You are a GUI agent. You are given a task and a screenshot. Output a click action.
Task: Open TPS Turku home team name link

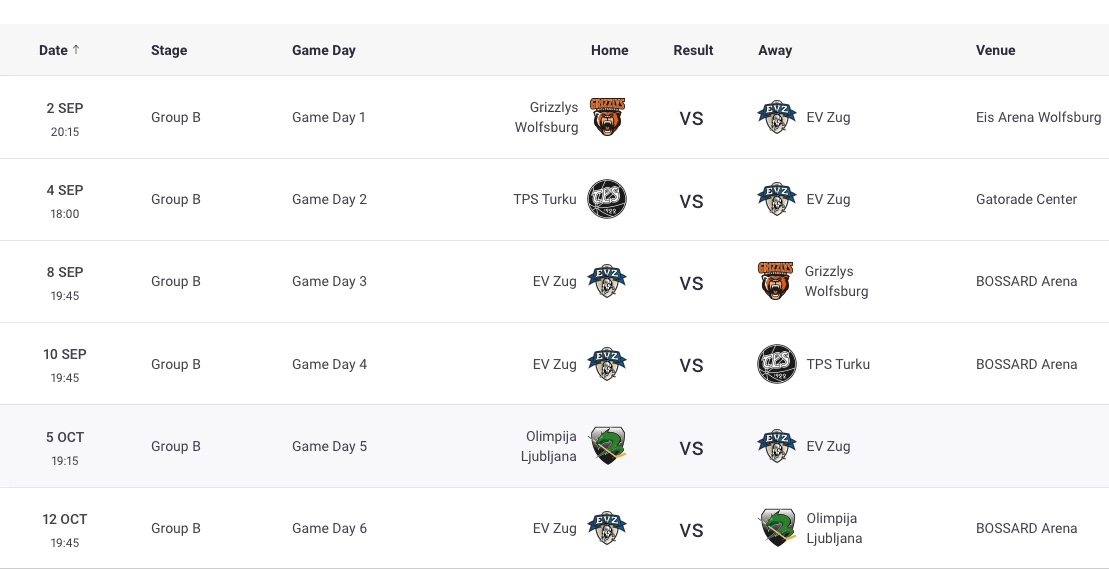coord(545,199)
